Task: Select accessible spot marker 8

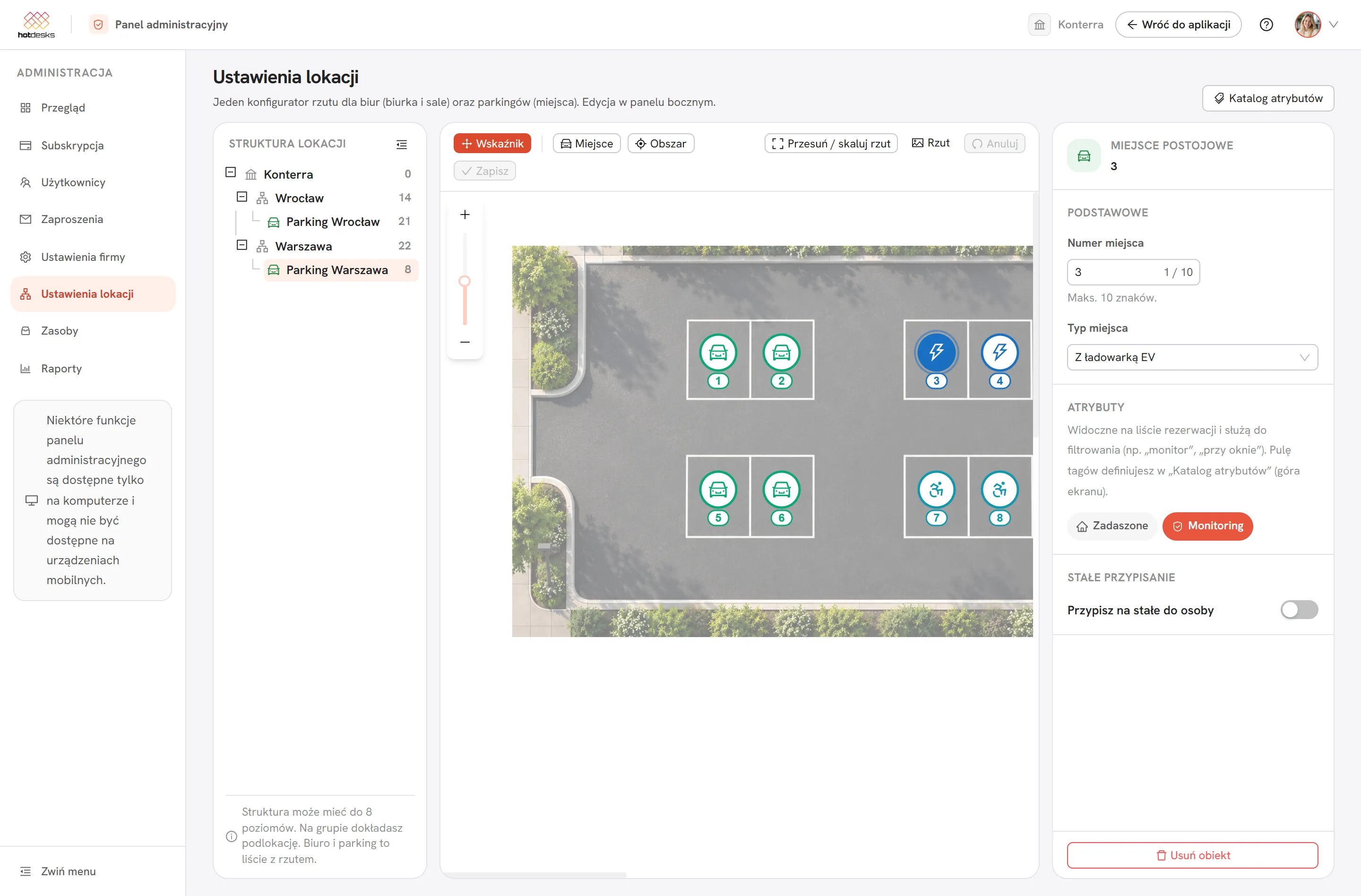Action: 999,490
